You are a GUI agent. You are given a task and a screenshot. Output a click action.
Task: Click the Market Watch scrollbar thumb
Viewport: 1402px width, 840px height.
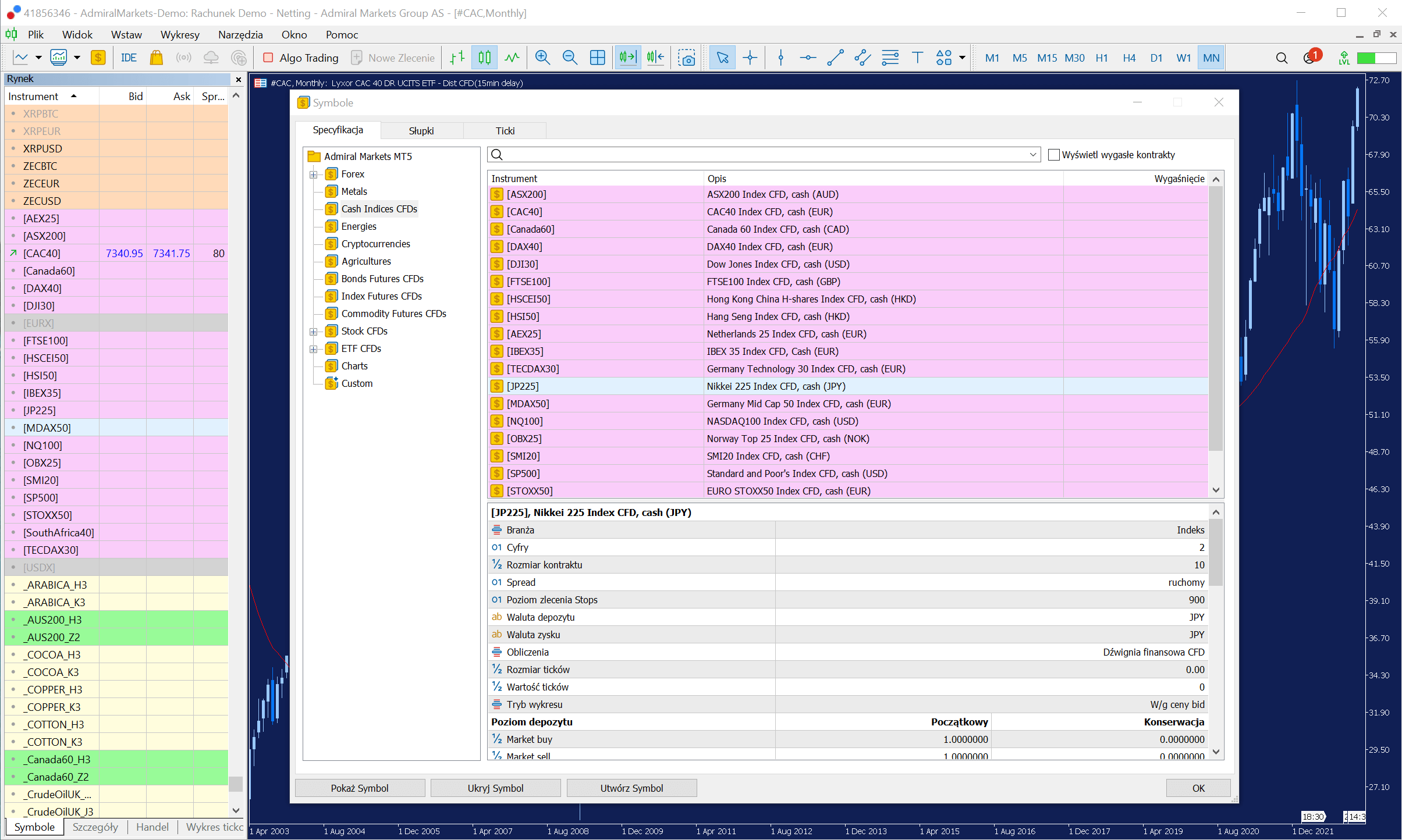pyautogui.click(x=236, y=784)
